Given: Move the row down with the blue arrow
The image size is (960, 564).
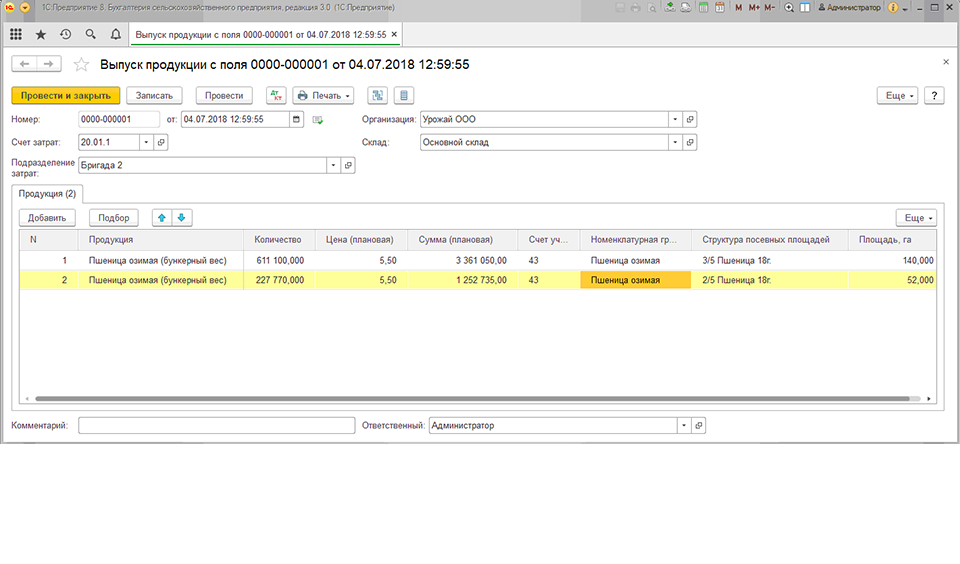Looking at the screenshot, I should click(182, 218).
